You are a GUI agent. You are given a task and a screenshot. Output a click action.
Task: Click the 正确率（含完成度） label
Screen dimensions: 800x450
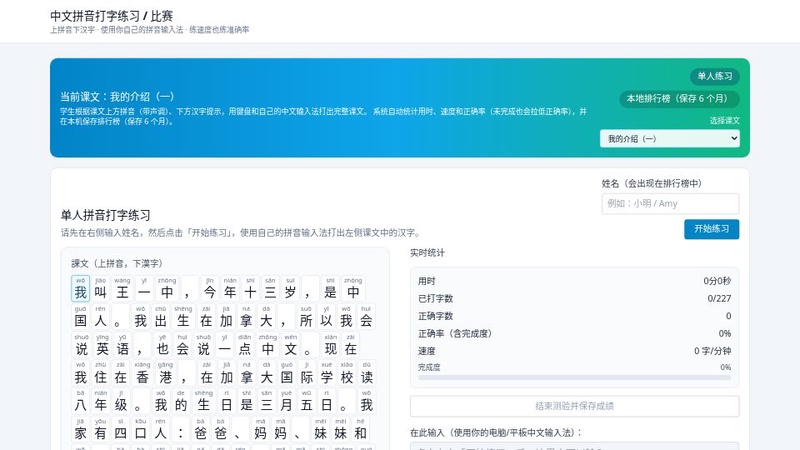click(x=455, y=334)
